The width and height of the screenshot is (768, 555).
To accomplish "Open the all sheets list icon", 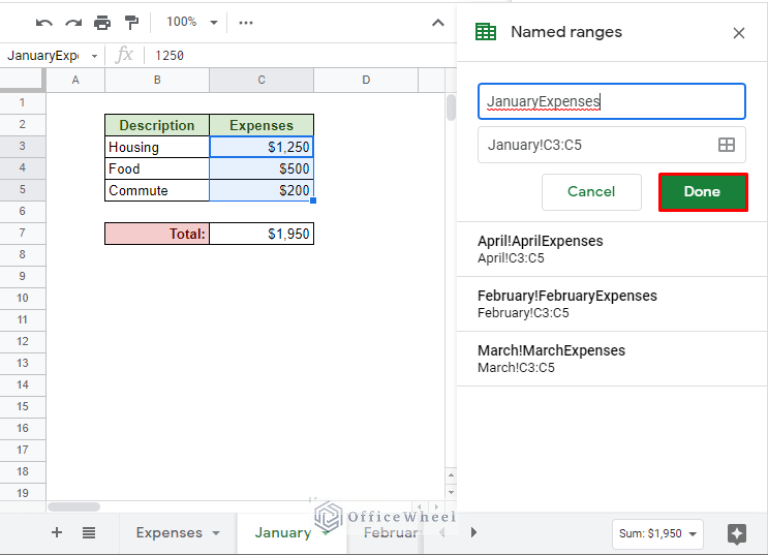I will (88, 533).
